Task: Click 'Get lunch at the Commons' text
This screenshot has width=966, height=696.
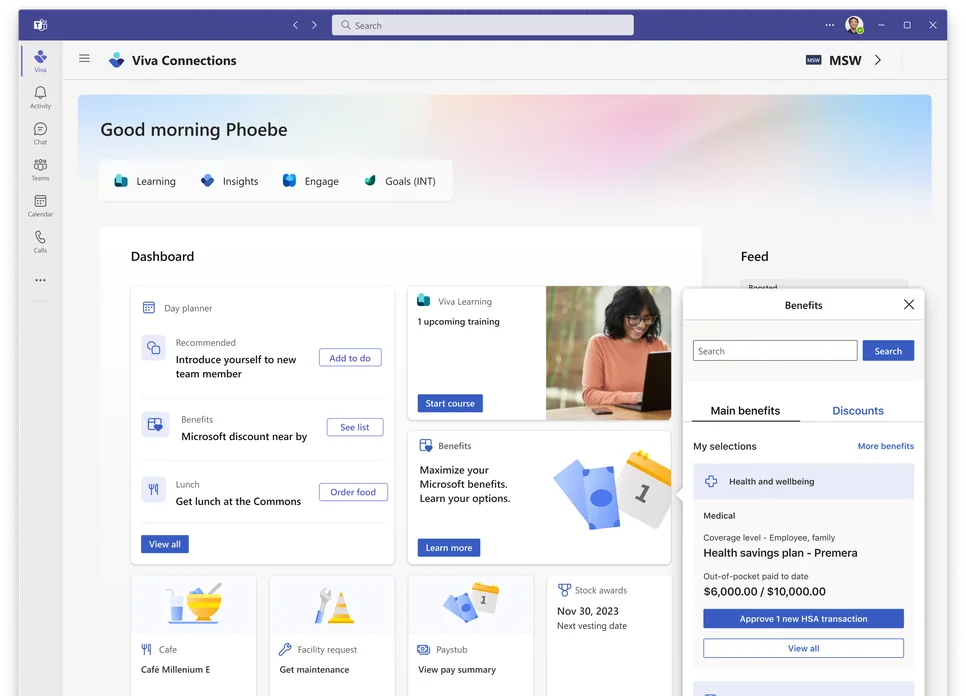Action: (238, 501)
